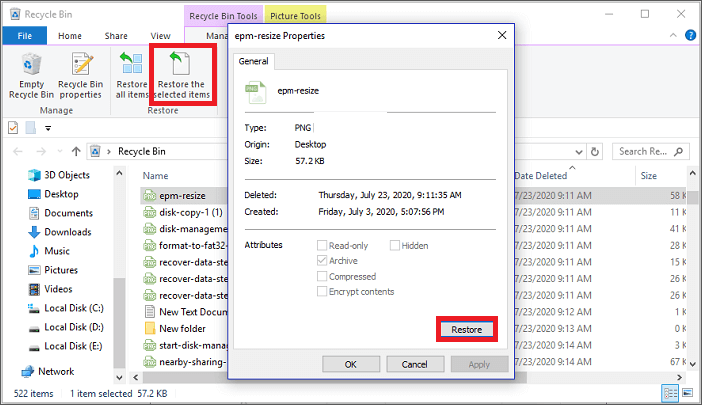Click Restore all items icon

(x=132, y=77)
